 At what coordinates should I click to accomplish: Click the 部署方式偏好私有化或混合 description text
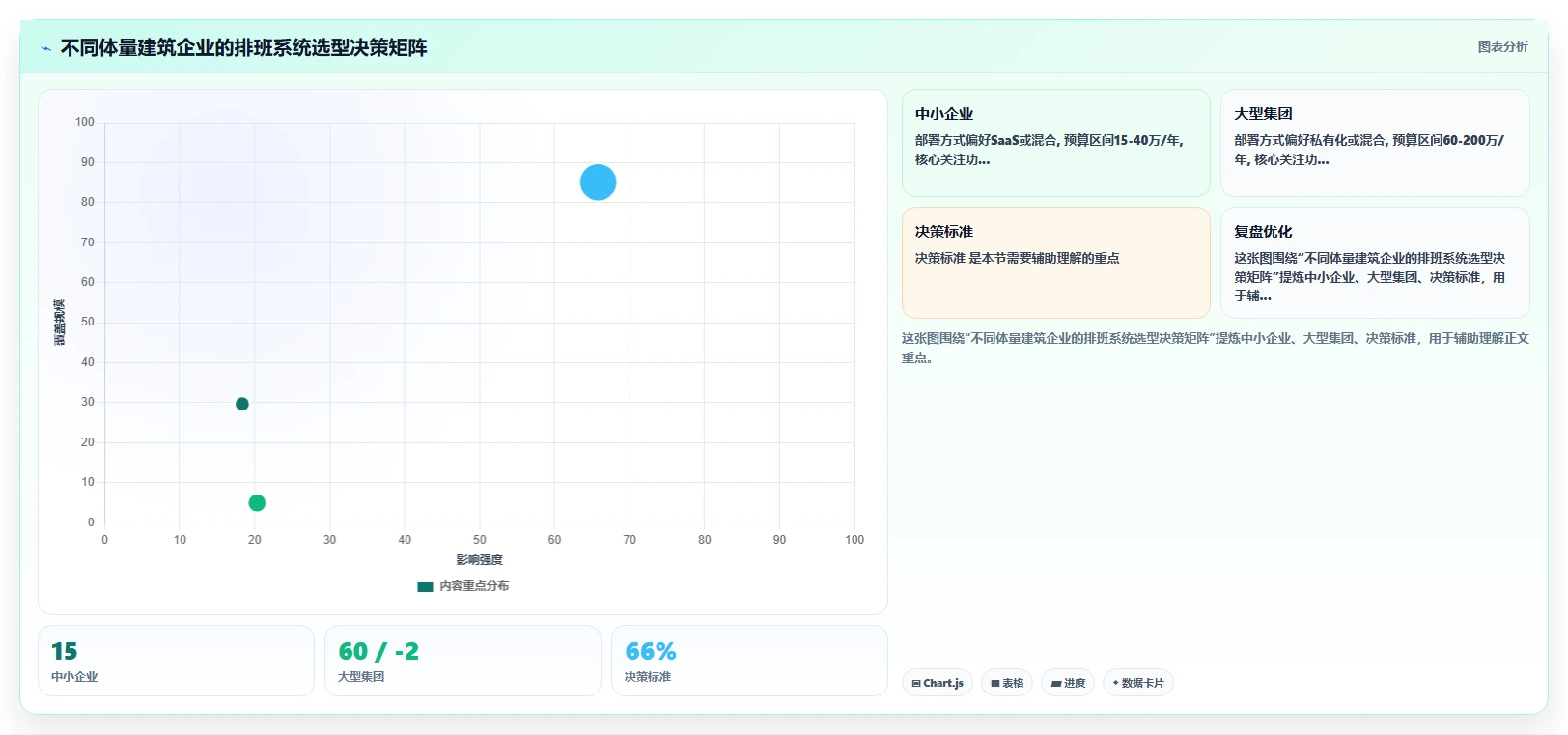(1369, 150)
